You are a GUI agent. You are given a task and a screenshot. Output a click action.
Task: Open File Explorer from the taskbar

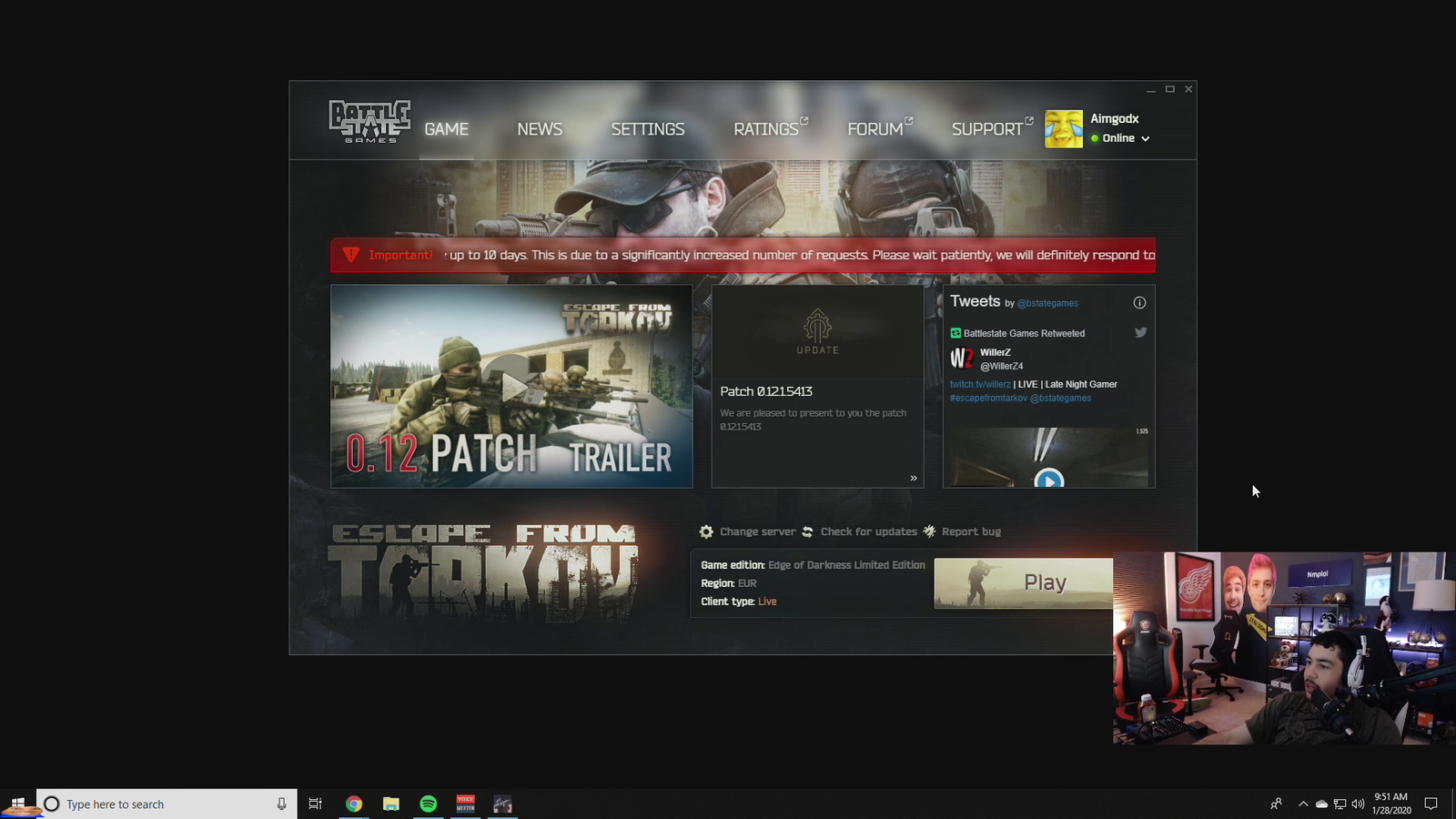point(391,804)
